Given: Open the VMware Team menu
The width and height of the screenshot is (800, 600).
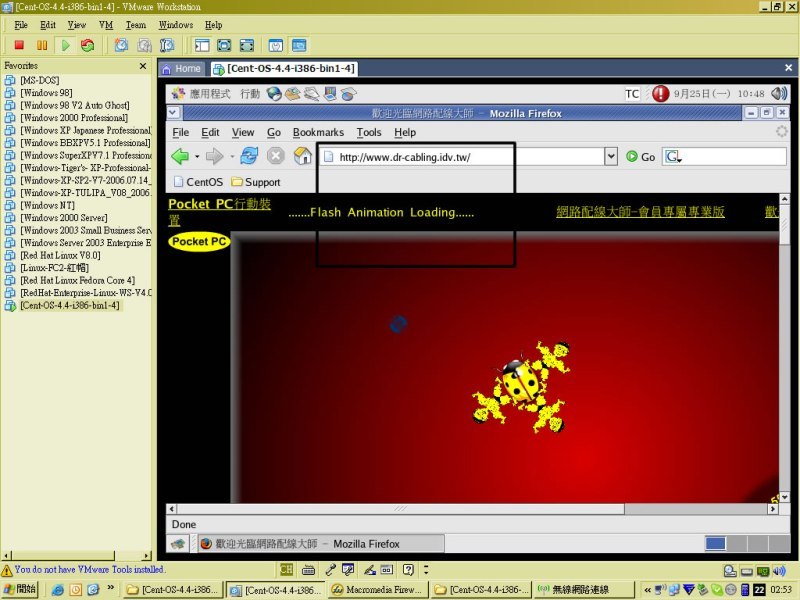Looking at the screenshot, I should 136,25.
